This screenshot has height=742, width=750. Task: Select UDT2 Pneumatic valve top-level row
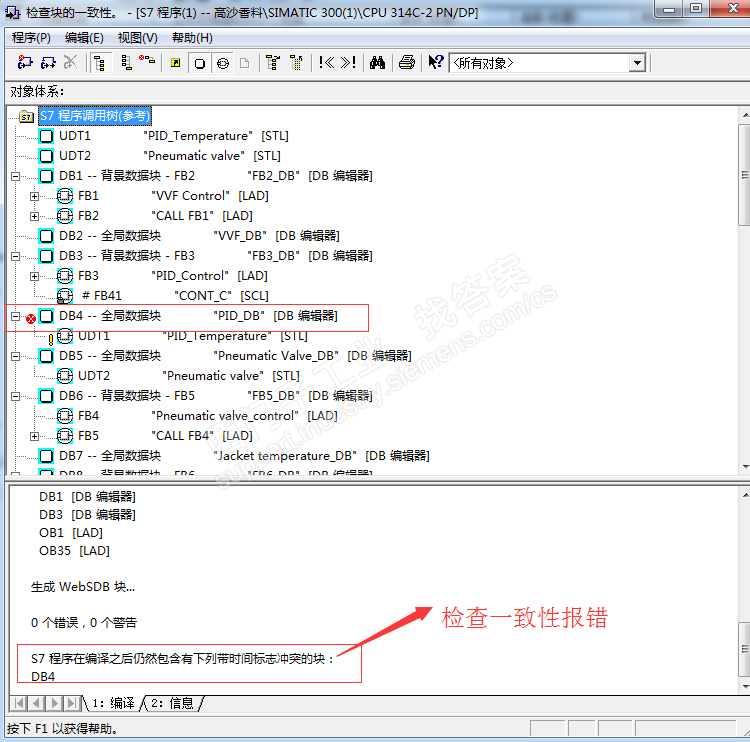169,156
